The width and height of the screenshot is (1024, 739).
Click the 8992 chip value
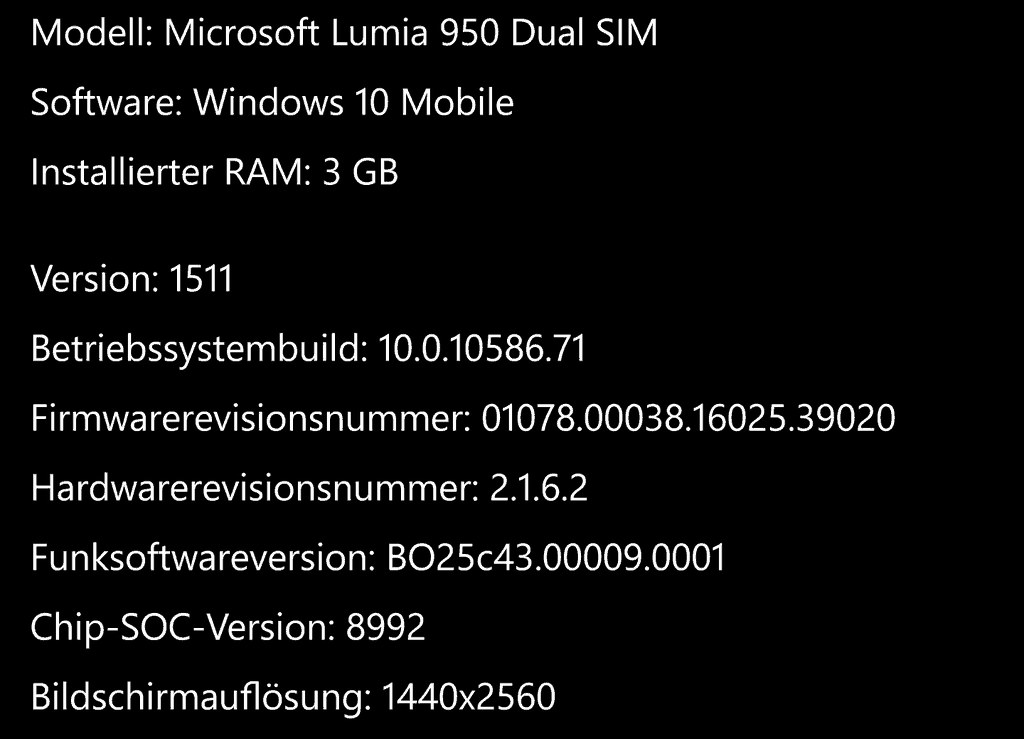pos(385,627)
